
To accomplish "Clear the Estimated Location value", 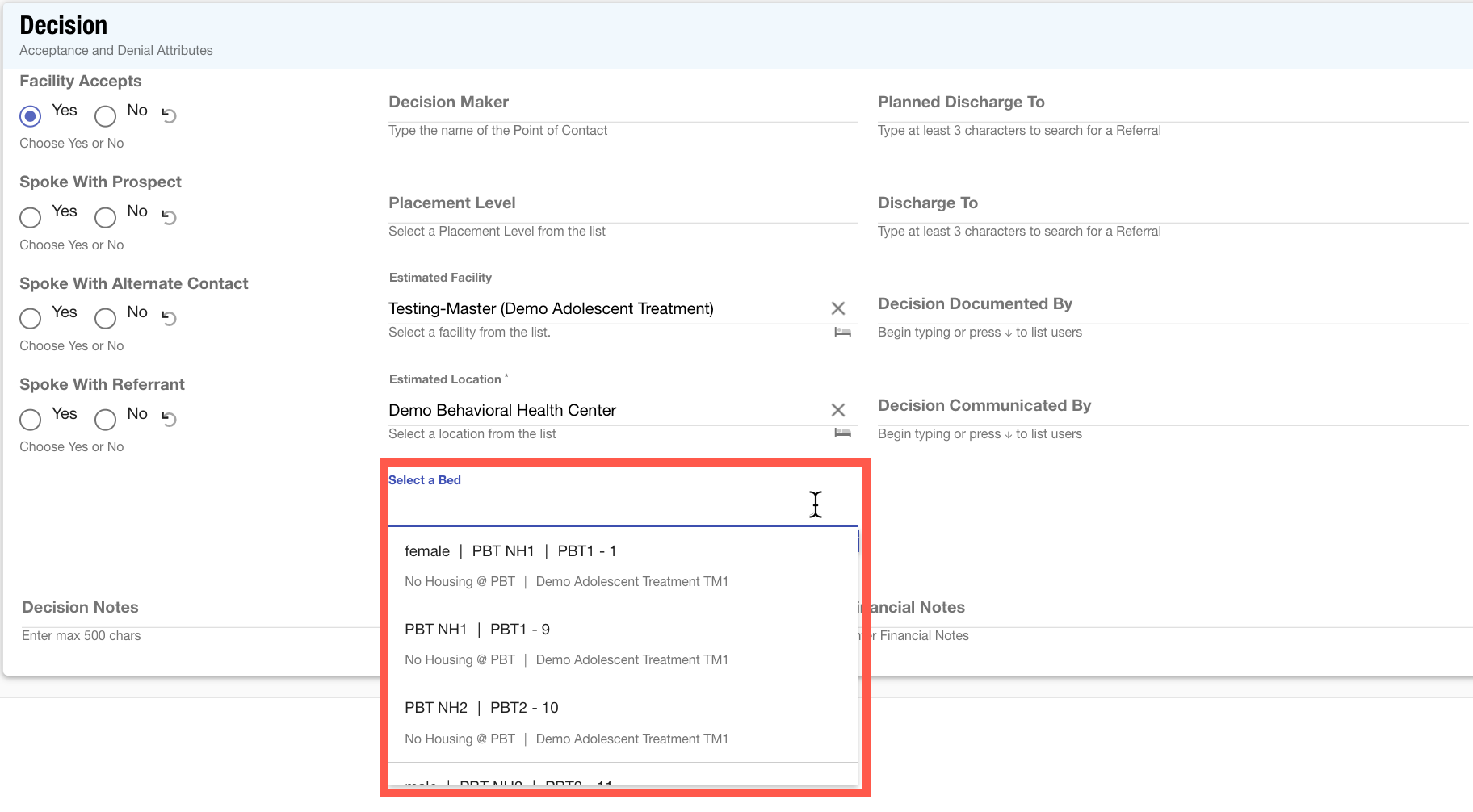I will tap(837, 410).
